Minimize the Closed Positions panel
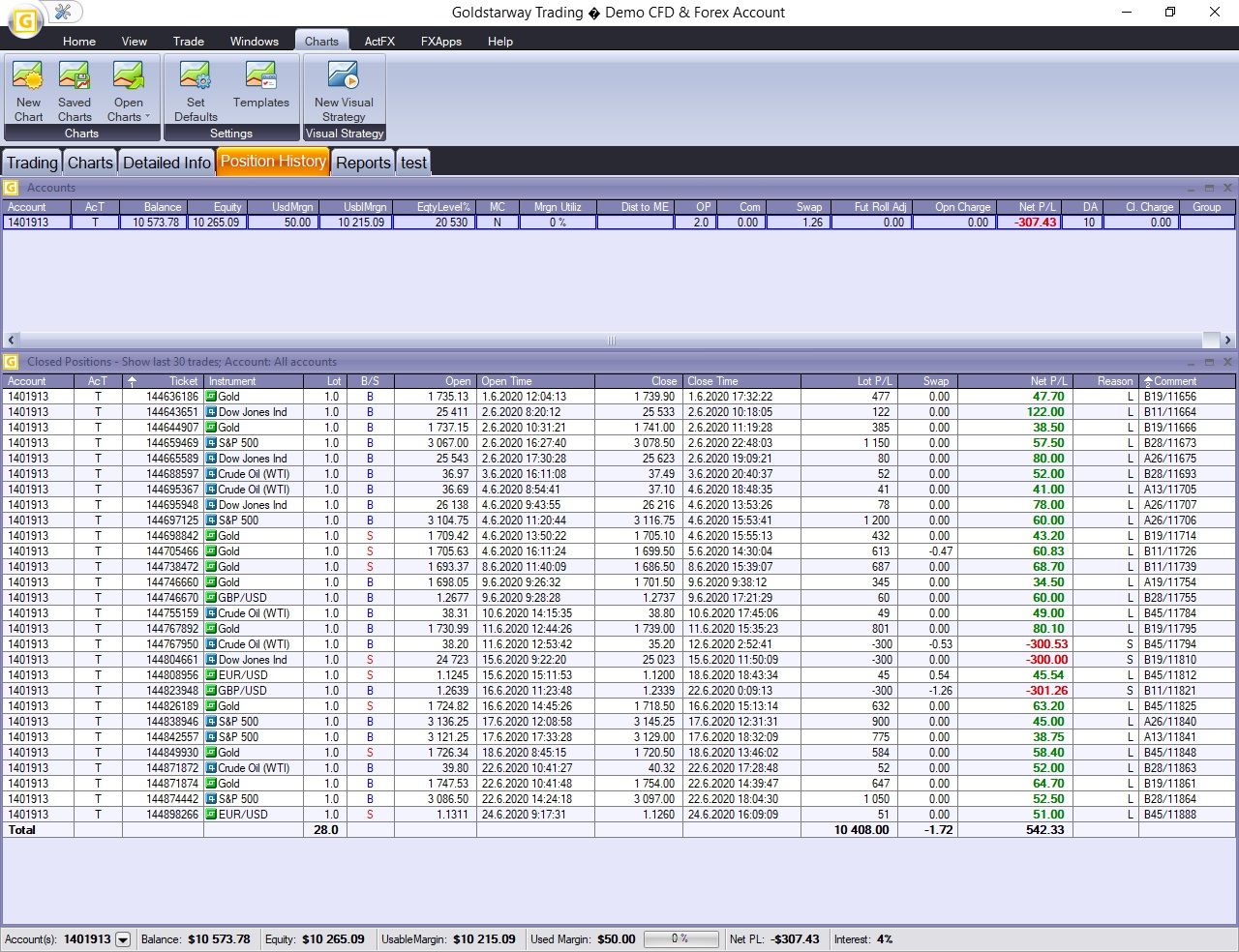The height and width of the screenshot is (952, 1239). tap(1191, 362)
